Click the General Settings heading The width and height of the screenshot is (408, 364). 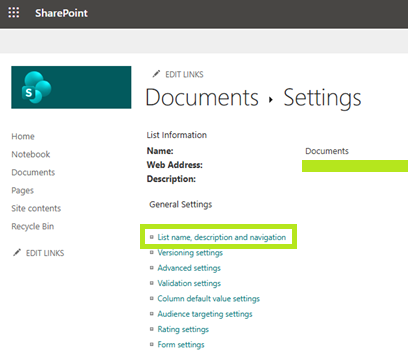pyautogui.click(x=181, y=204)
